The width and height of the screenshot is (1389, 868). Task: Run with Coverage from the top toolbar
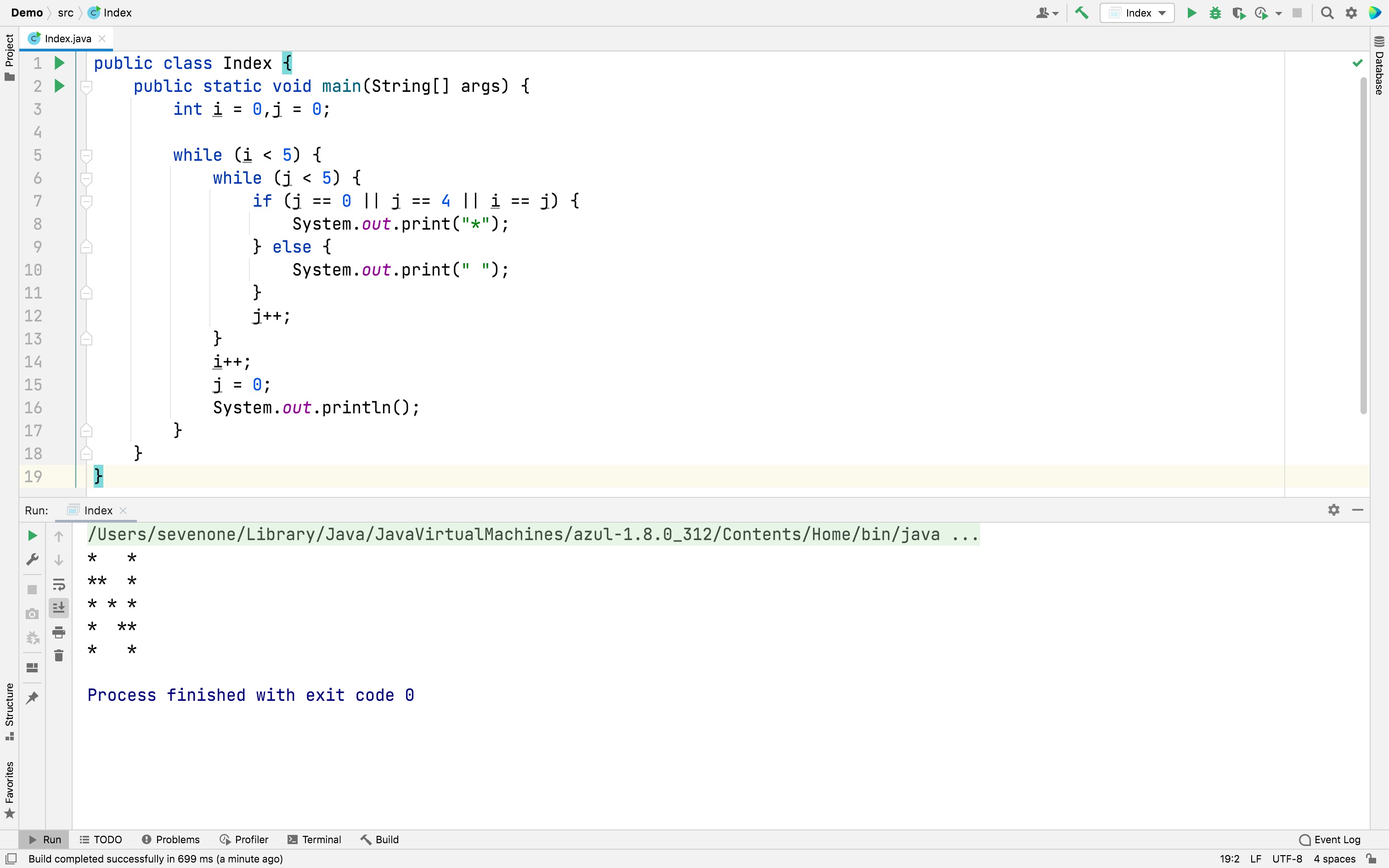pyautogui.click(x=1238, y=13)
